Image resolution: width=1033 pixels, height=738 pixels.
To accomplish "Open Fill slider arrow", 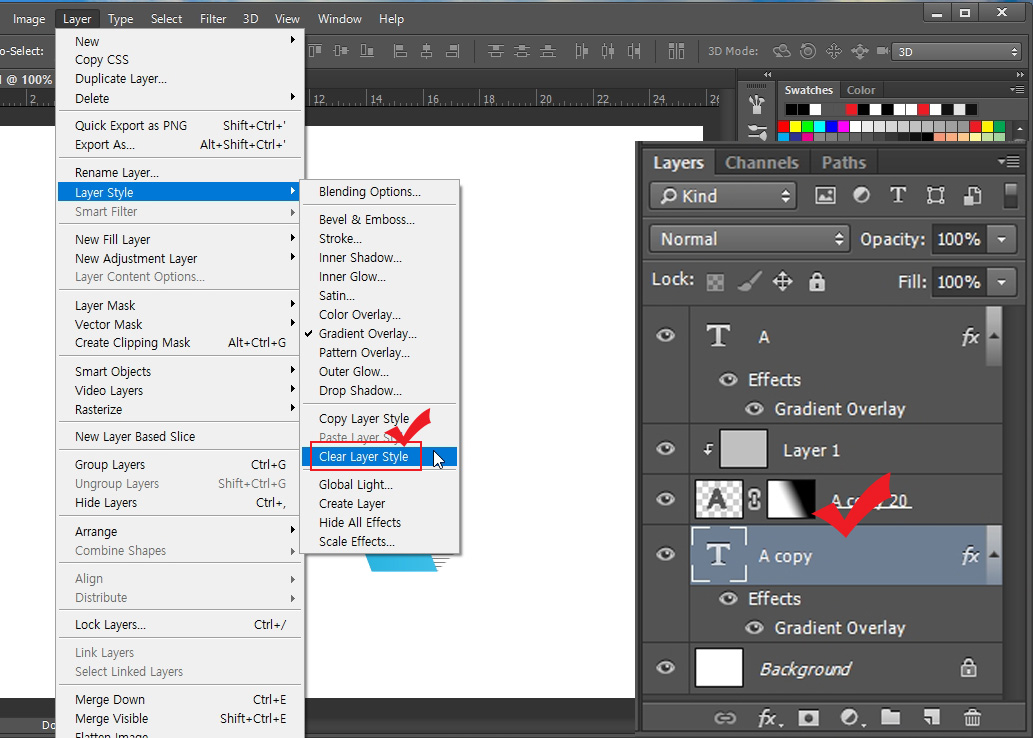I will 1001,282.
